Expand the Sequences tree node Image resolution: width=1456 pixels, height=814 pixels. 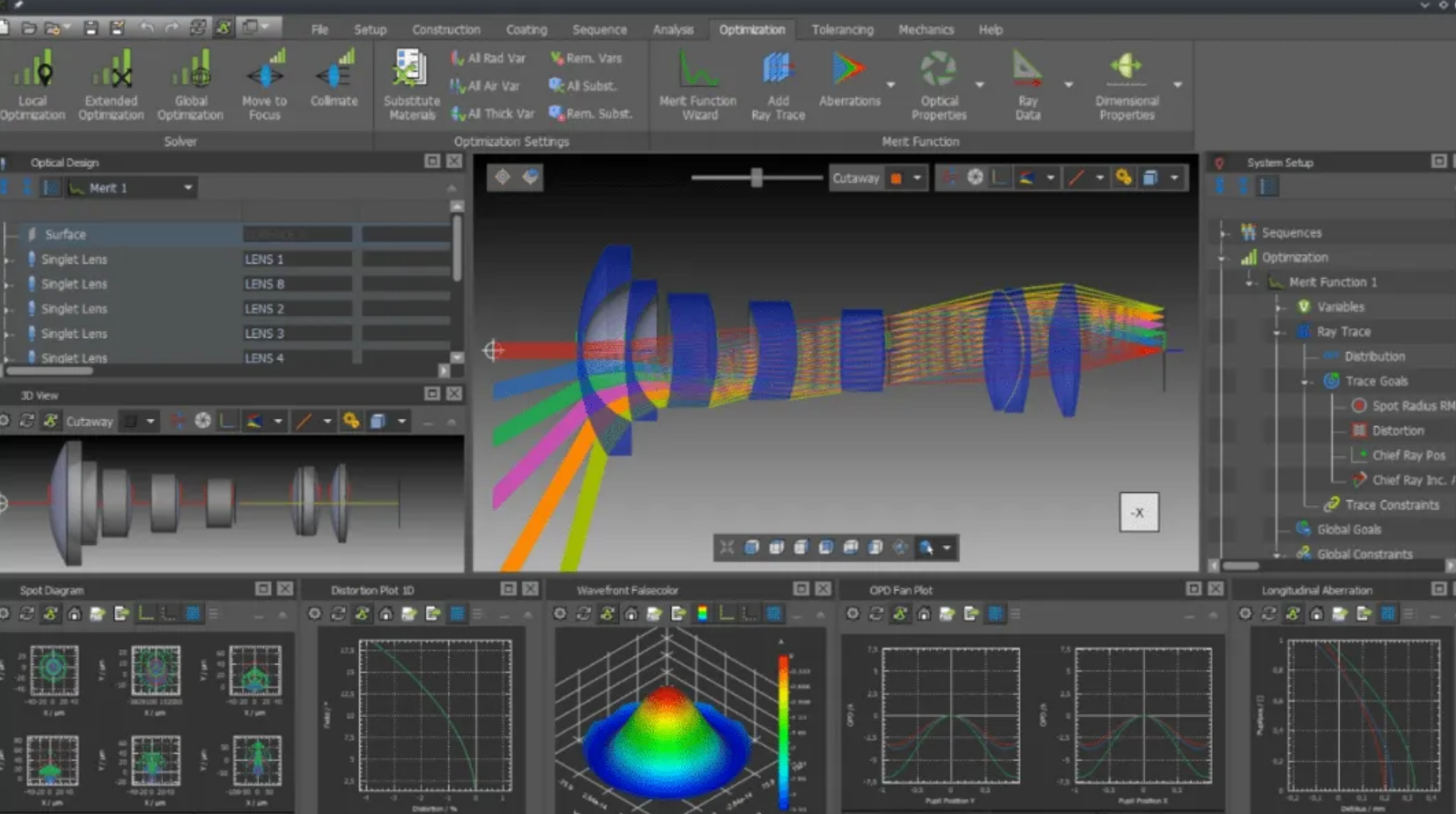click(x=1224, y=233)
